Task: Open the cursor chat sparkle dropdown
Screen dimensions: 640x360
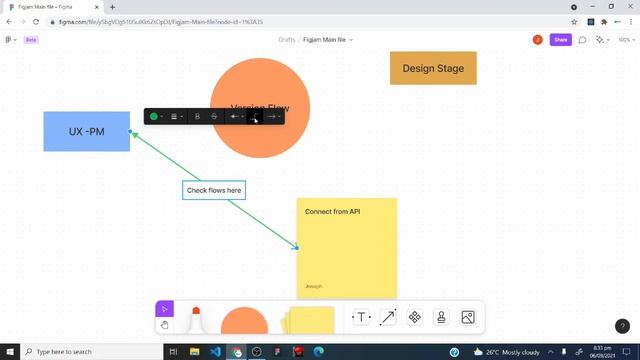Action: pos(602,40)
